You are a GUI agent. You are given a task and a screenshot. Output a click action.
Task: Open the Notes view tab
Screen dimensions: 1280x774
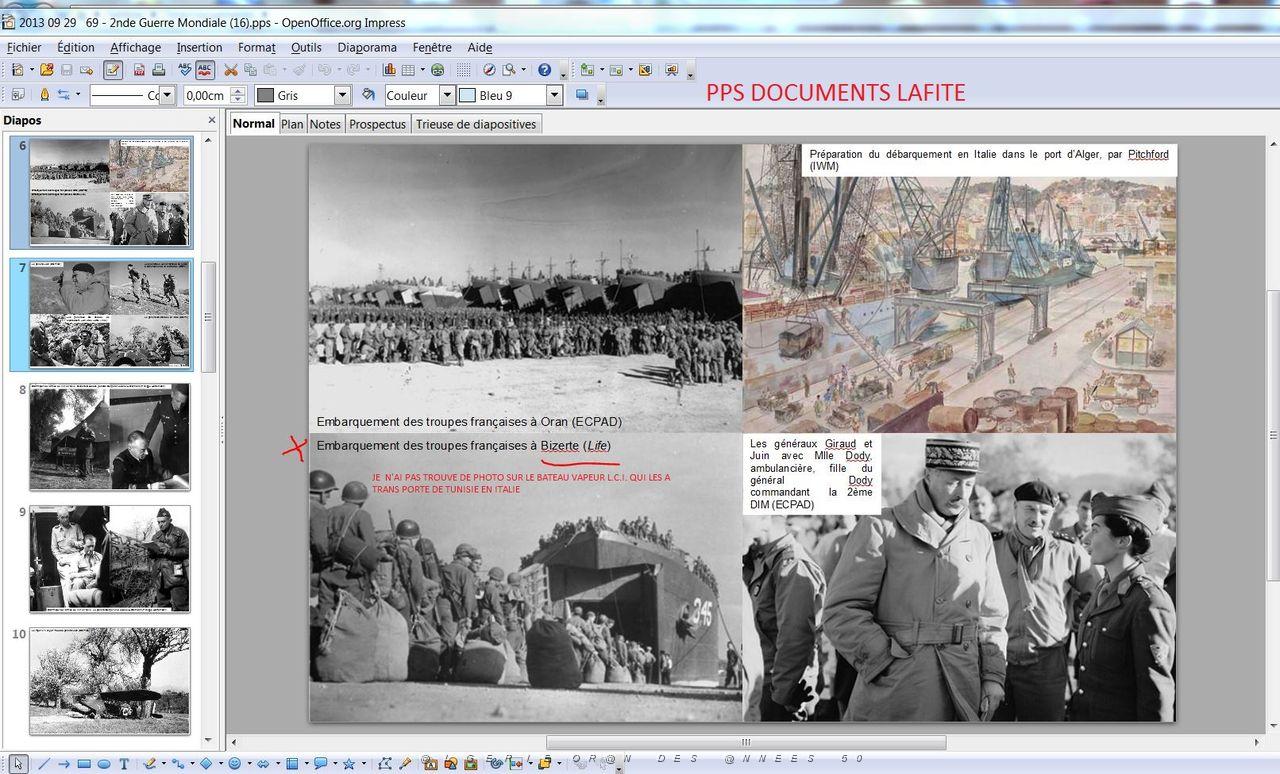click(325, 124)
